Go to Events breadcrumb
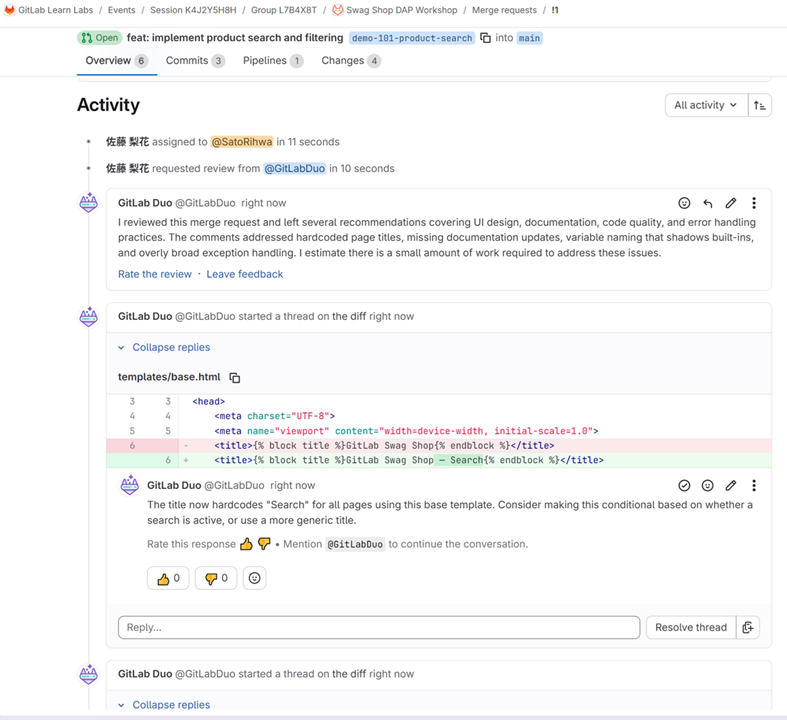Viewport: 787px width, 720px height. (x=121, y=10)
